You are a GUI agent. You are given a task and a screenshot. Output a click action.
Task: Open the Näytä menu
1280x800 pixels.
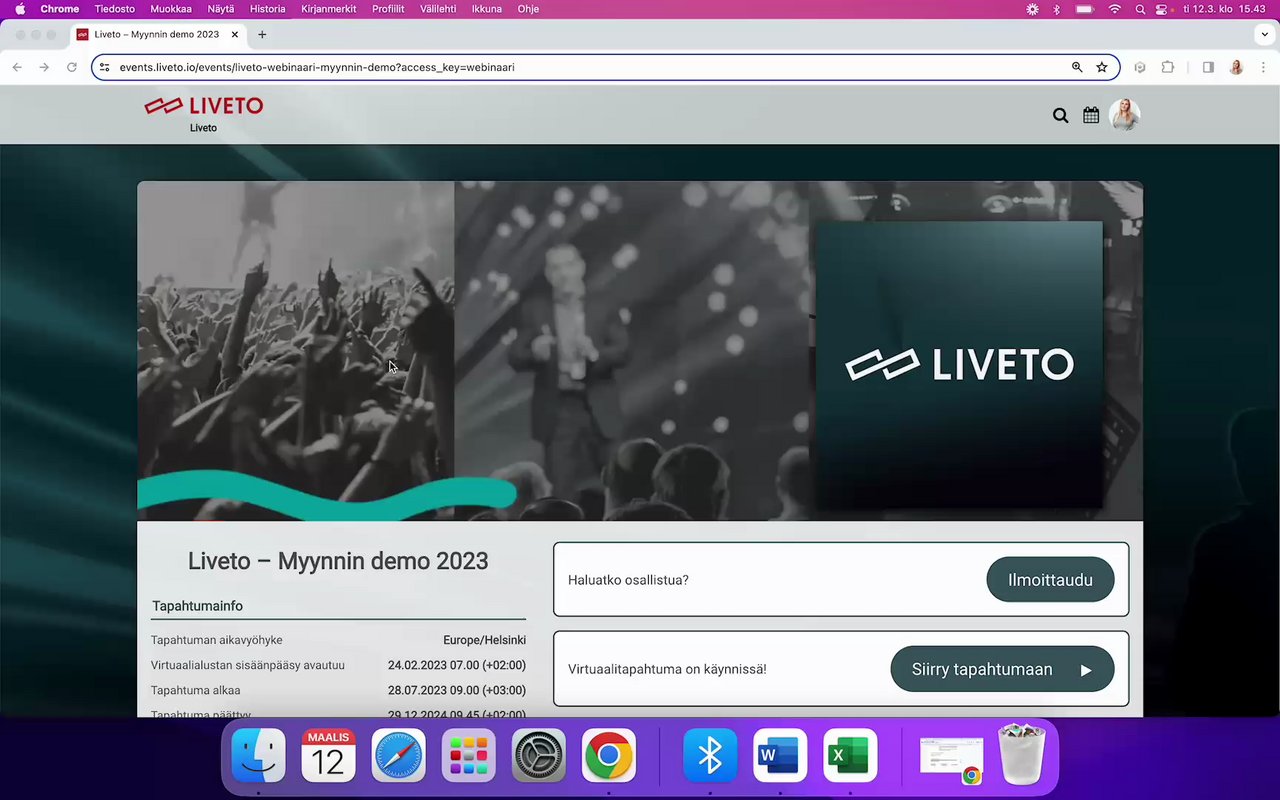(221, 9)
